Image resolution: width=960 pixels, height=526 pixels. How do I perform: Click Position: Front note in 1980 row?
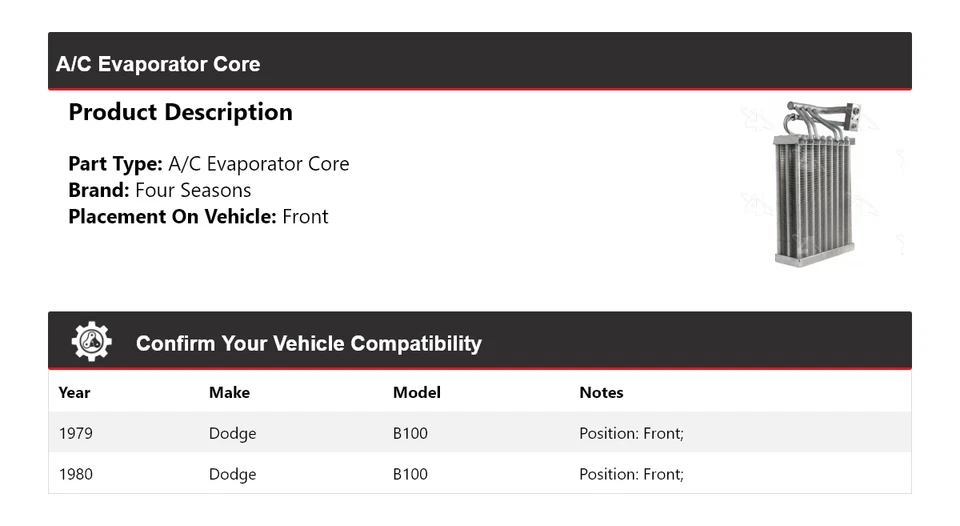point(631,474)
